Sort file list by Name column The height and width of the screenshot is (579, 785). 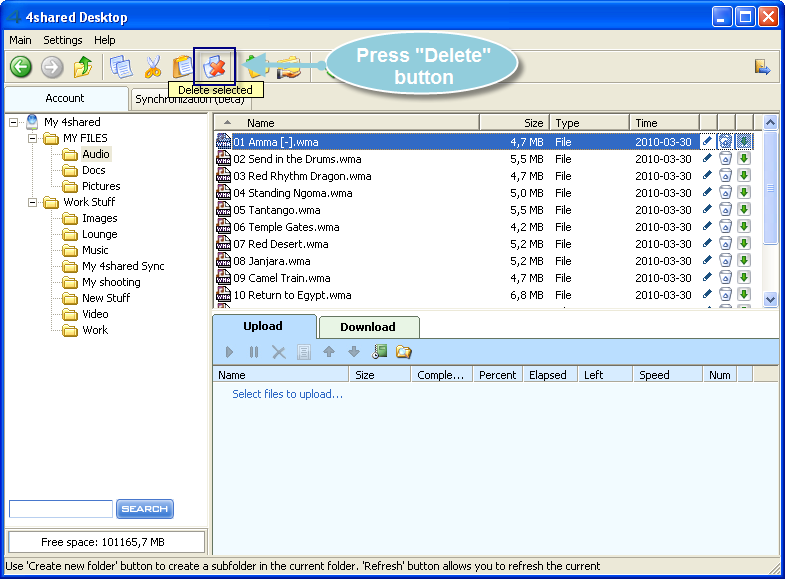pyautogui.click(x=346, y=123)
